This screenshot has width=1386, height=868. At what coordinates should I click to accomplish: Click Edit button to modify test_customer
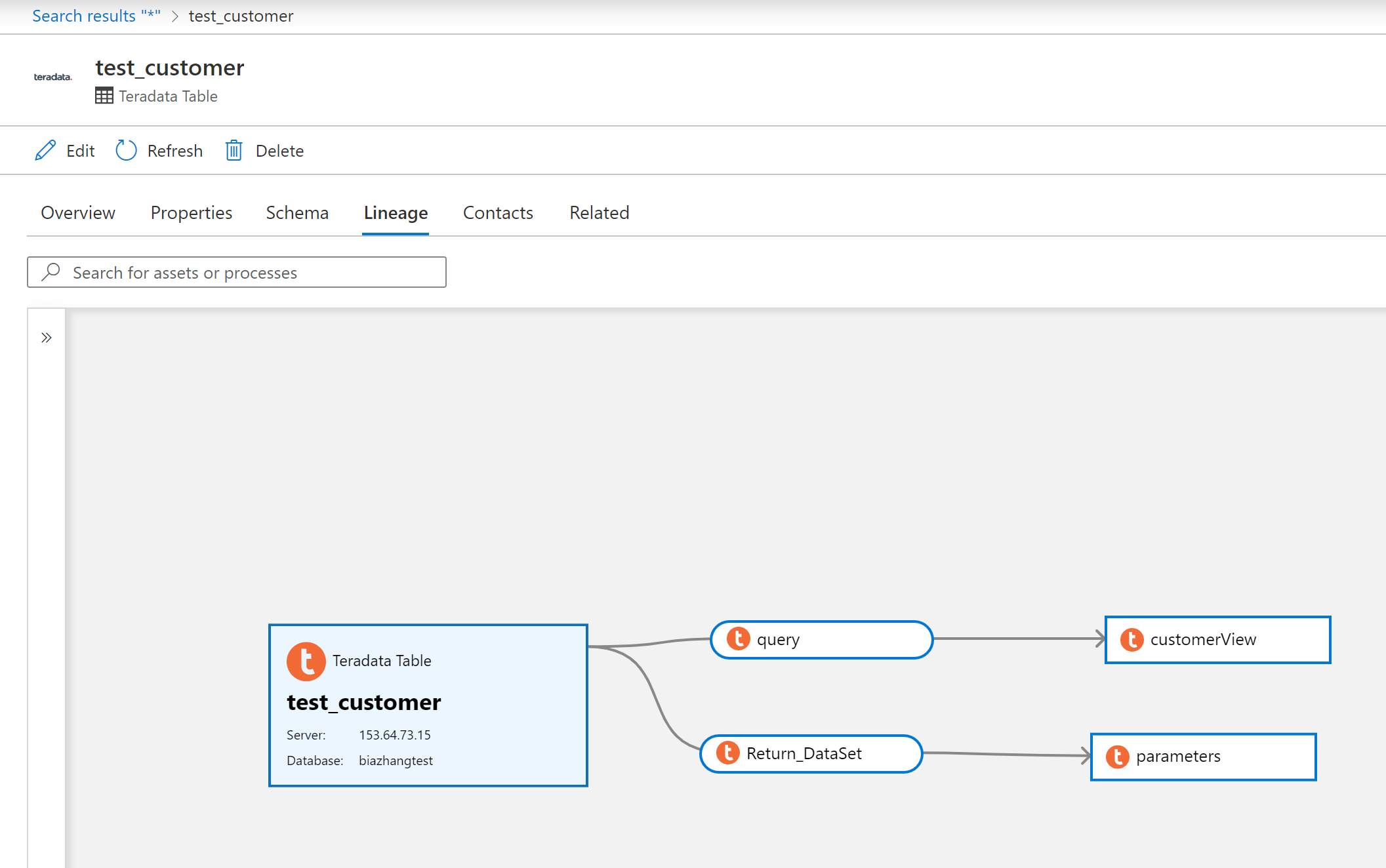coord(66,150)
